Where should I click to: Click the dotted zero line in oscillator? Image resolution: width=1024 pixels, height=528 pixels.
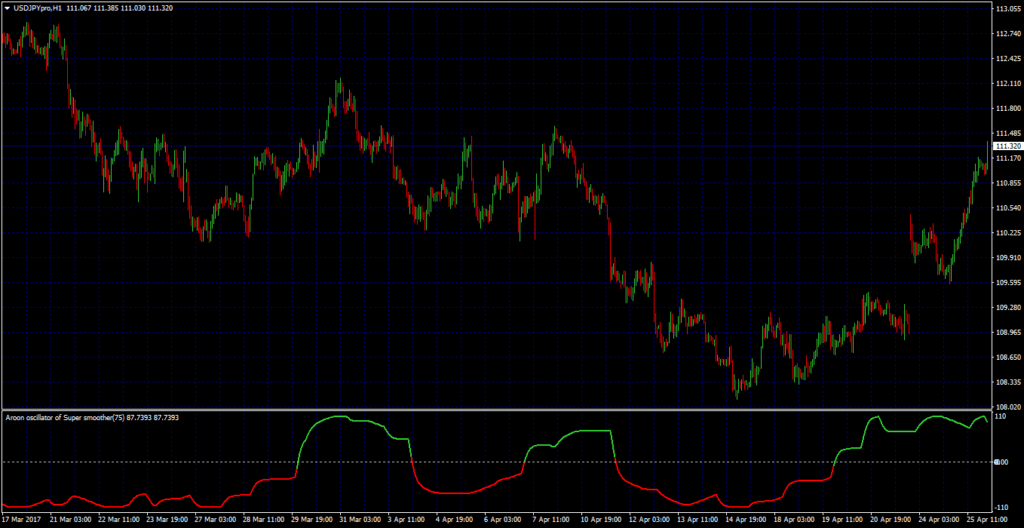(500, 462)
